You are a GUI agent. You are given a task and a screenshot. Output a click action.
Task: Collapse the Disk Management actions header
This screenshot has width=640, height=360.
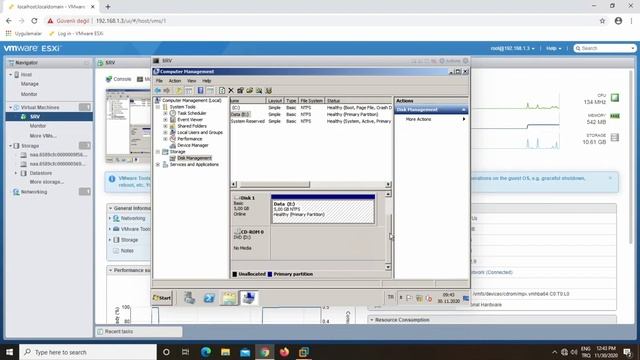point(464,110)
